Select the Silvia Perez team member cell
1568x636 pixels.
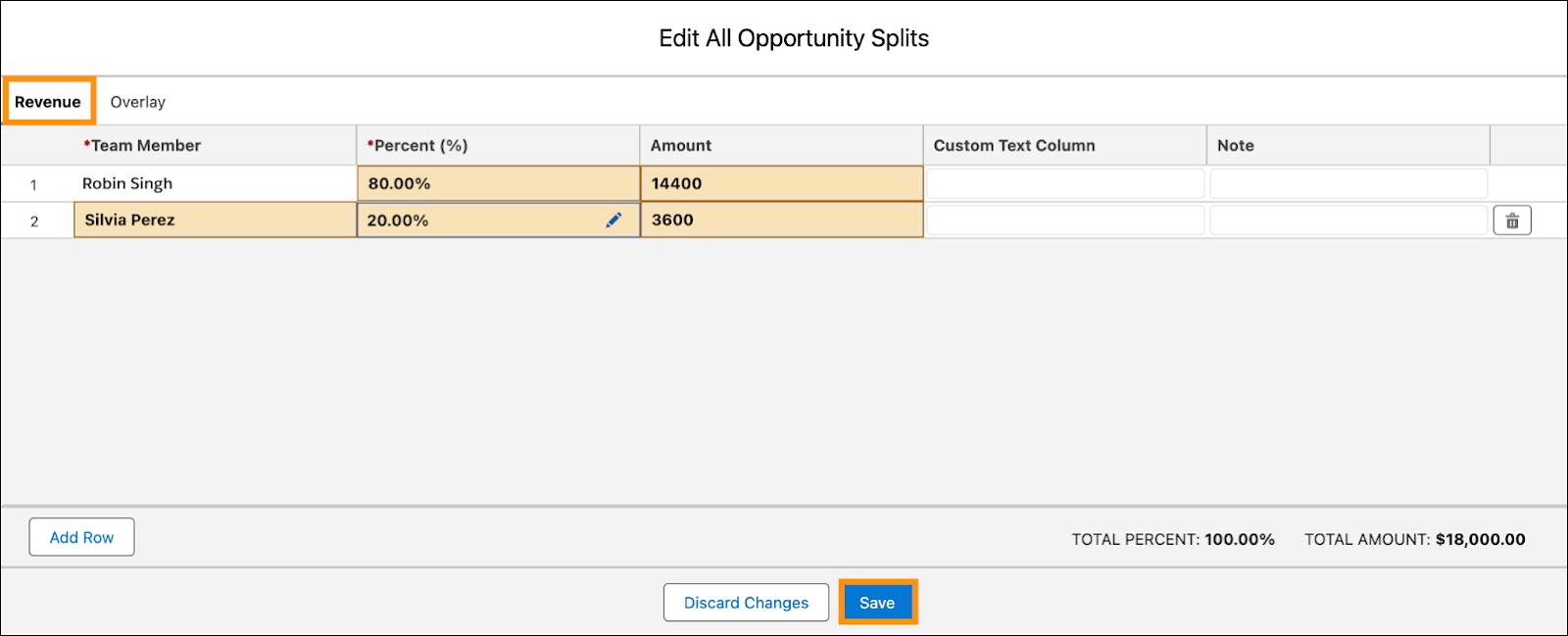coord(216,220)
